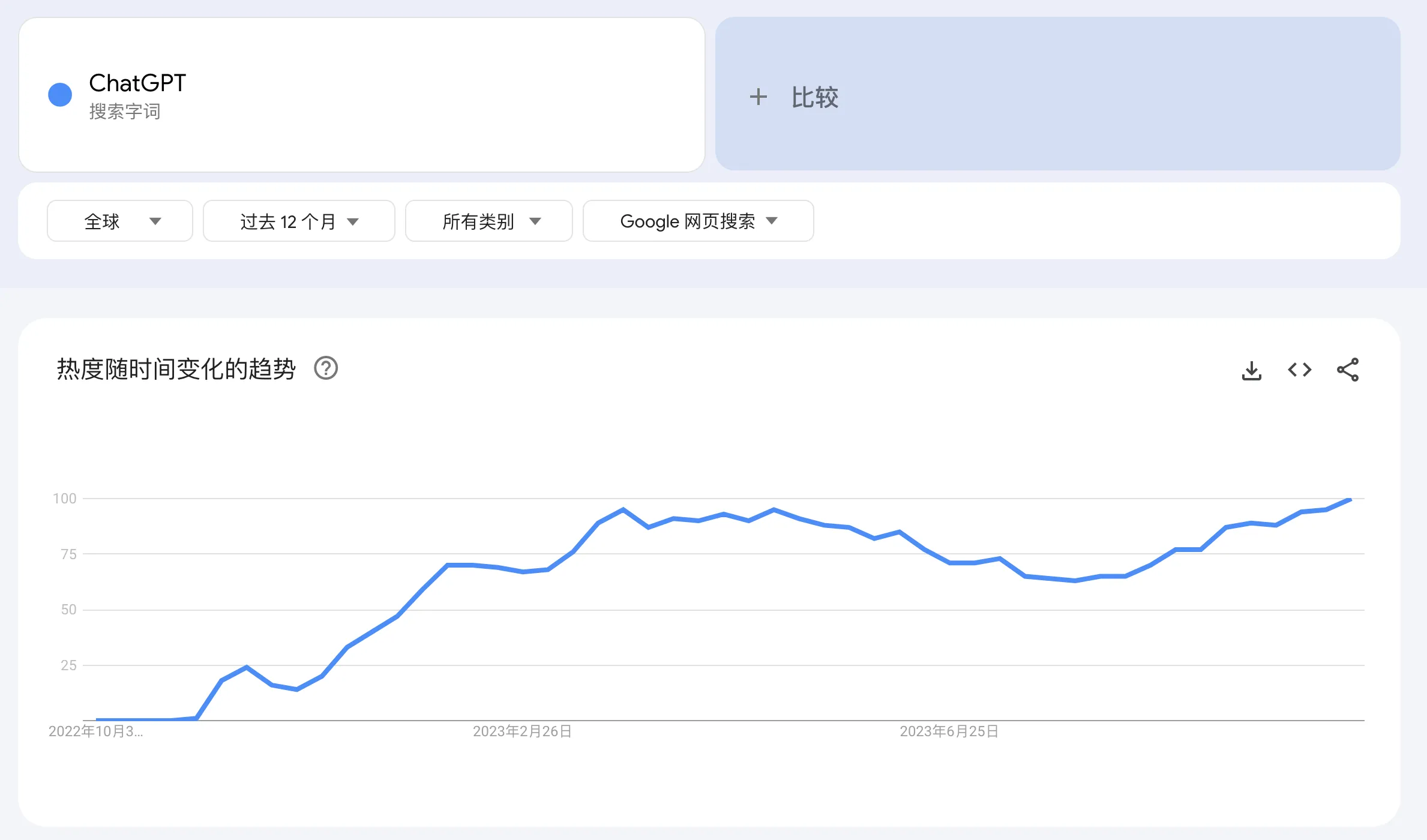The height and width of the screenshot is (840, 1427).
Task: Click the plus icon beside 比较
Action: [x=758, y=97]
